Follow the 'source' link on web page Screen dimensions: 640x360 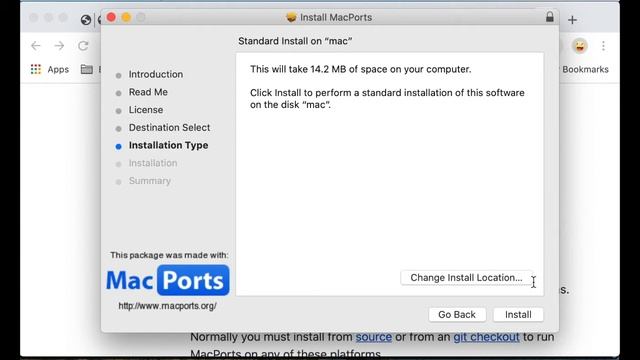pos(373,337)
